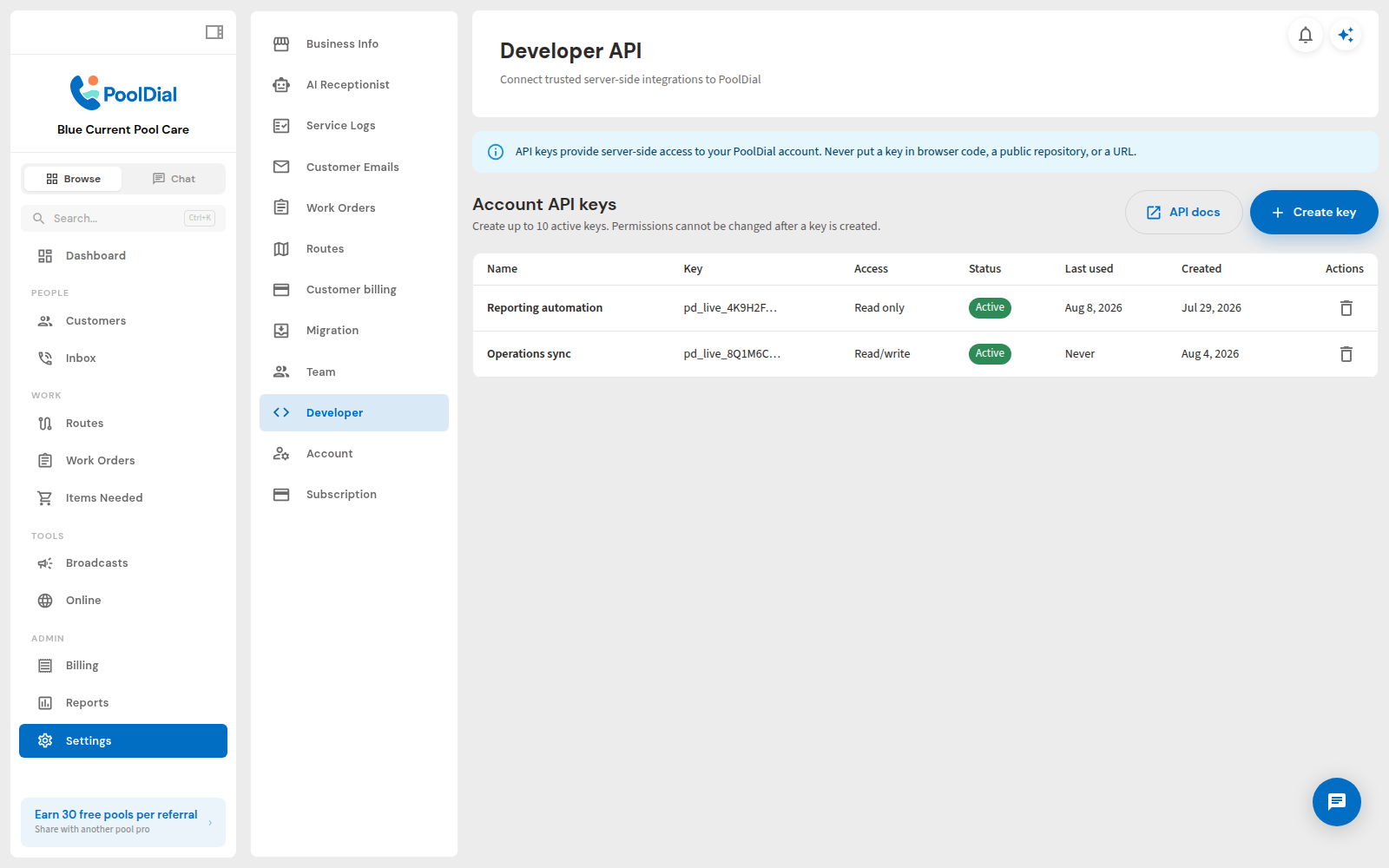Click the pd_live_8Q1M6C key value
This screenshot has width=1389, height=868.
click(732, 354)
